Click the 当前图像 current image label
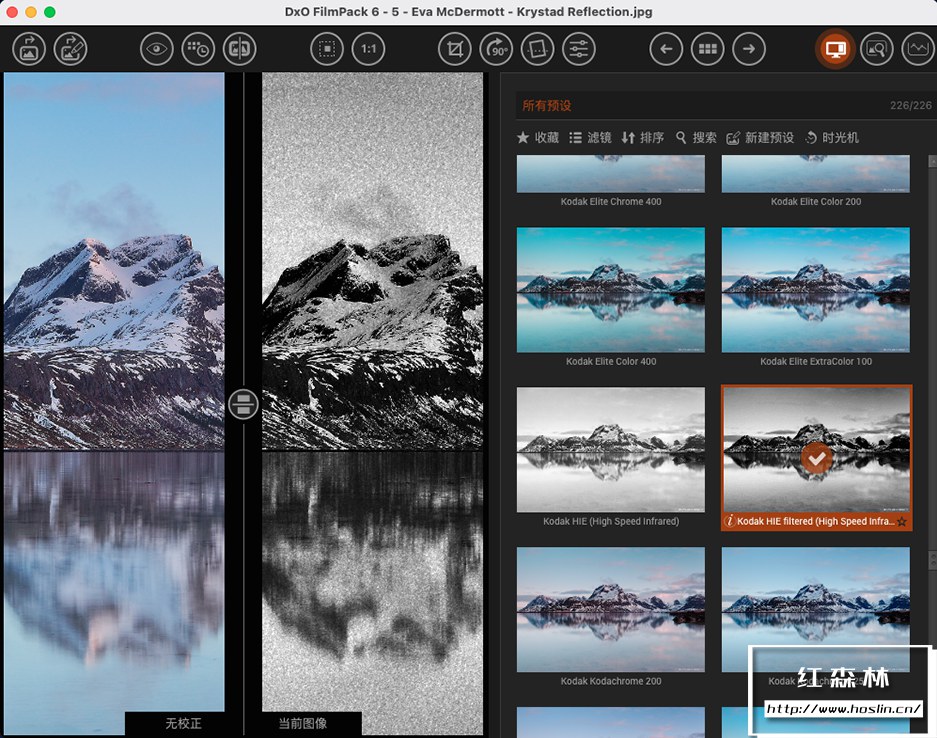 pos(302,724)
